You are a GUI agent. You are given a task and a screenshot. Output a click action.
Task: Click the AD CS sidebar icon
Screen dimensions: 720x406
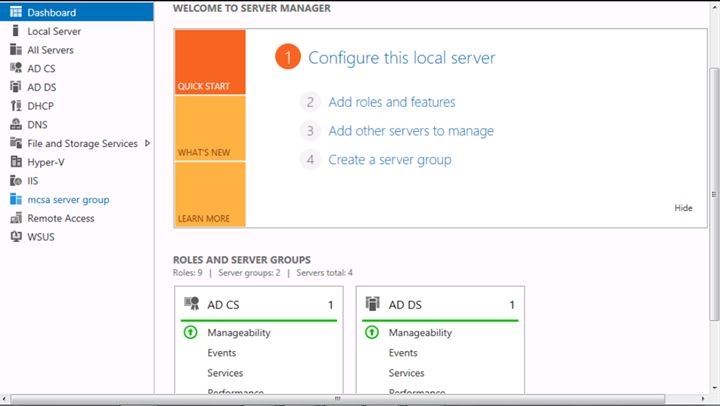16,68
